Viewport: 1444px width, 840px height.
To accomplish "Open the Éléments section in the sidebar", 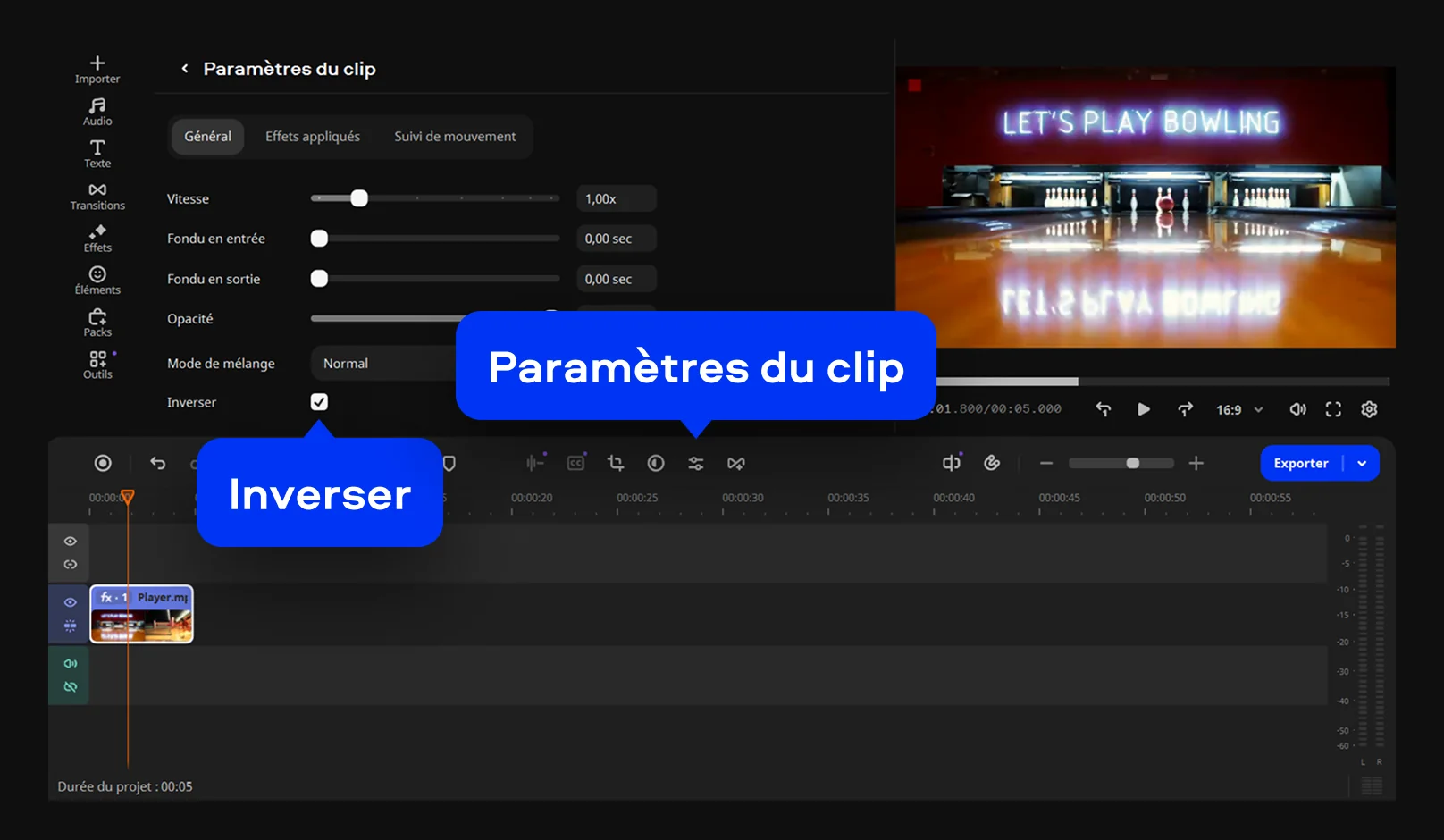I will [x=97, y=281].
